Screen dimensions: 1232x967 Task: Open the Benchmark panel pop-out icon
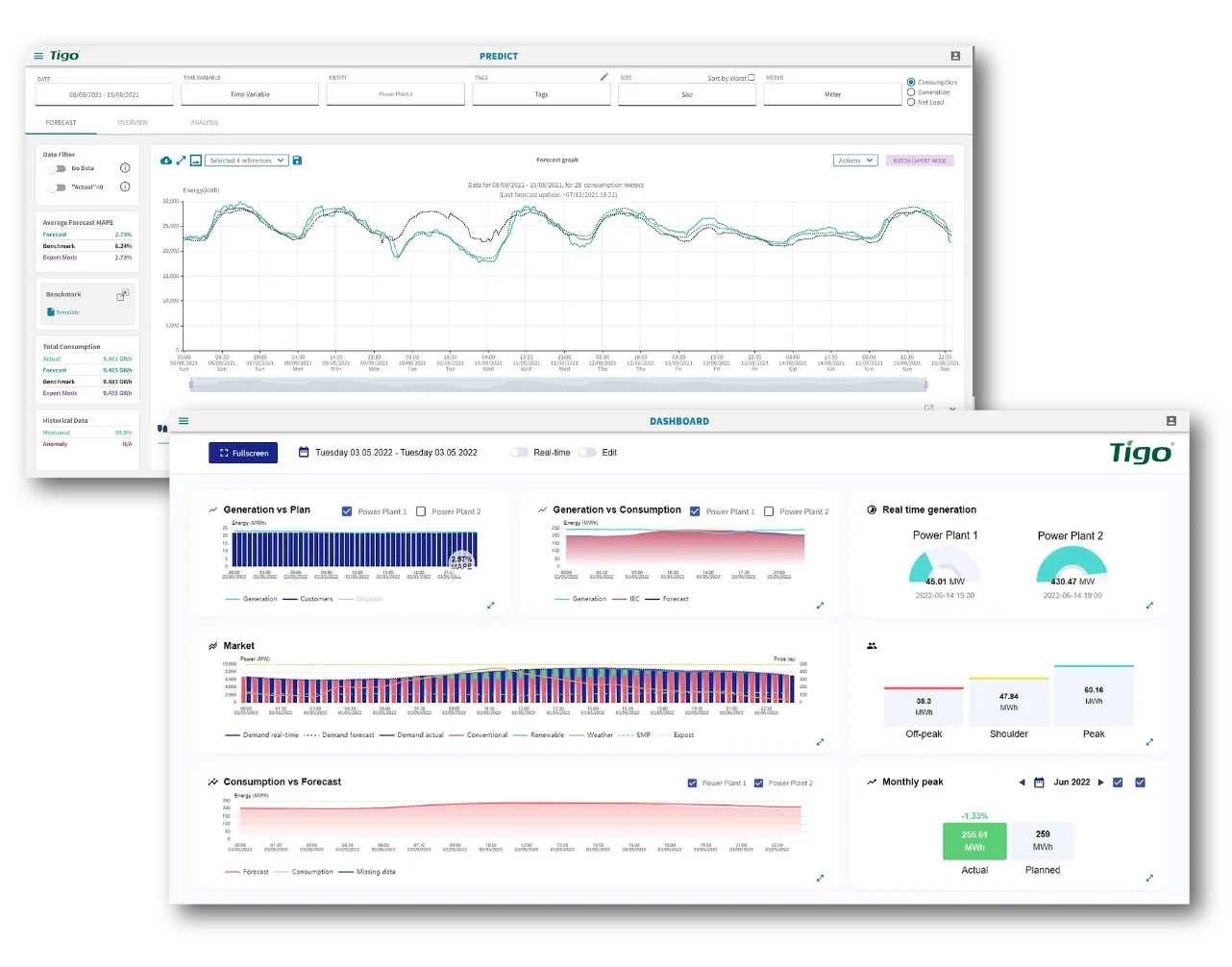pos(122,295)
